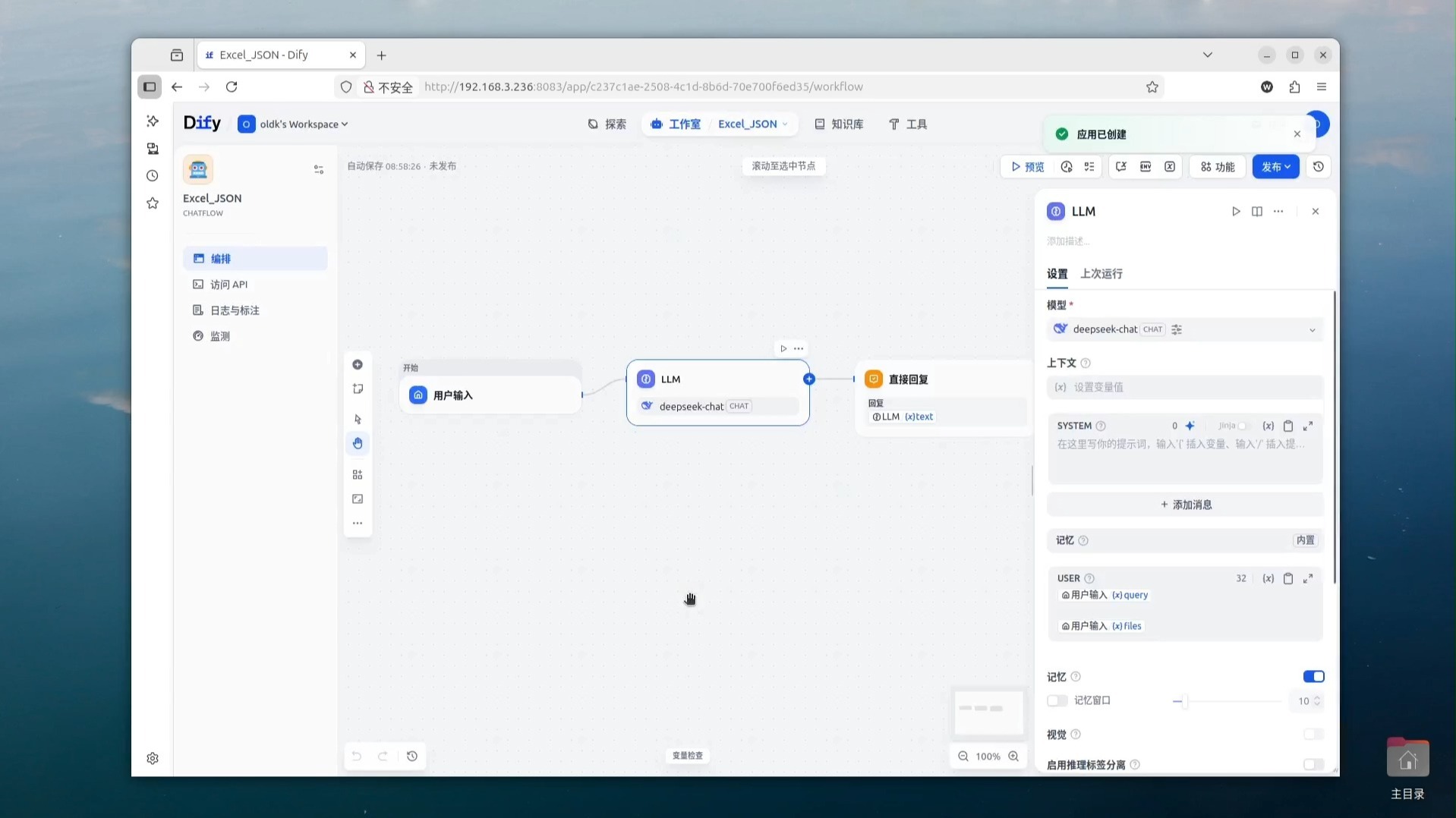This screenshot has height=818, width=1456.
Task: Run the LLM node from panel header play icon
Action: point(1236,212)
